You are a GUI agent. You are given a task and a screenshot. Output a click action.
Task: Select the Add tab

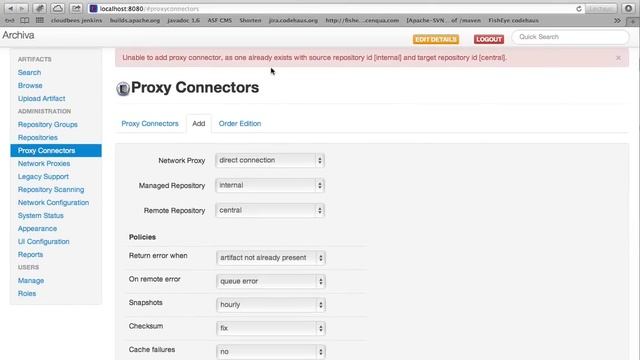click(x=199, y=124)
